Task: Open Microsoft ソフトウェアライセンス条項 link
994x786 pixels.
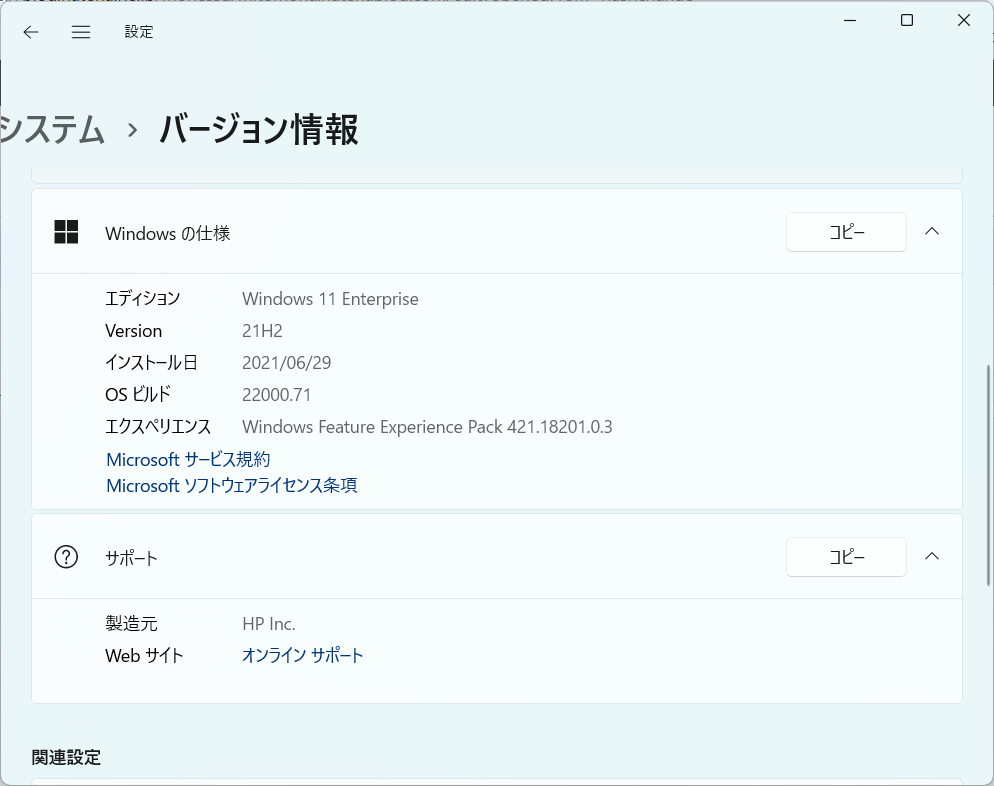Action: pos(231,486)
